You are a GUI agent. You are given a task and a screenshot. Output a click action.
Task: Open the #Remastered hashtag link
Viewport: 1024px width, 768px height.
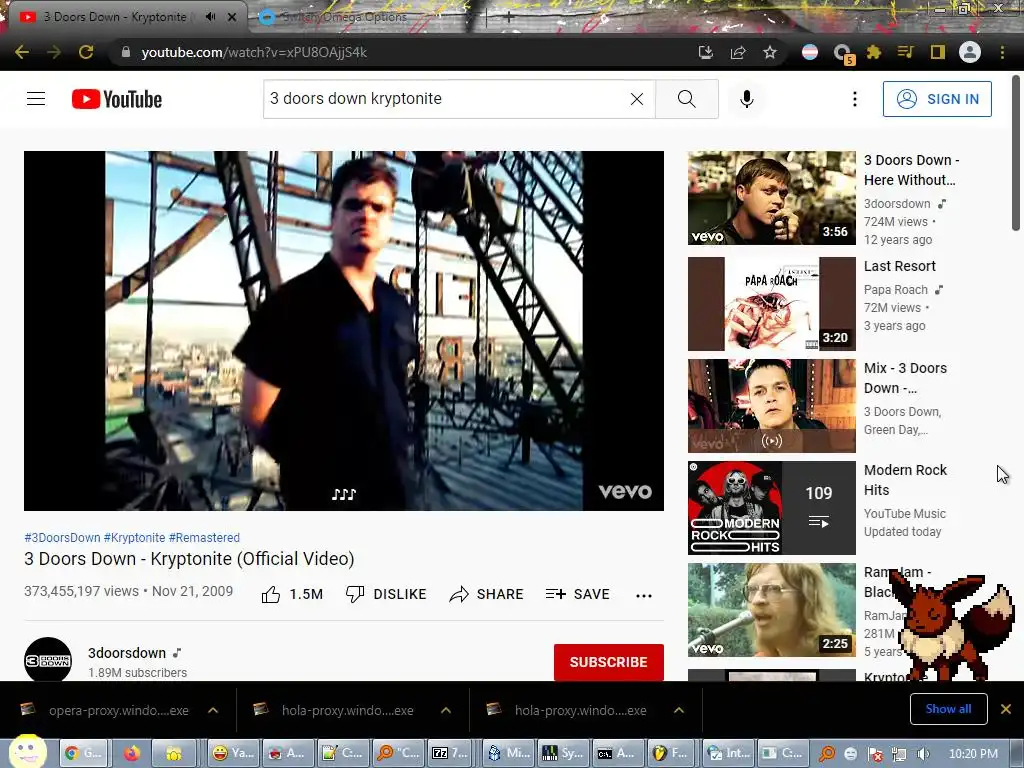204,537
